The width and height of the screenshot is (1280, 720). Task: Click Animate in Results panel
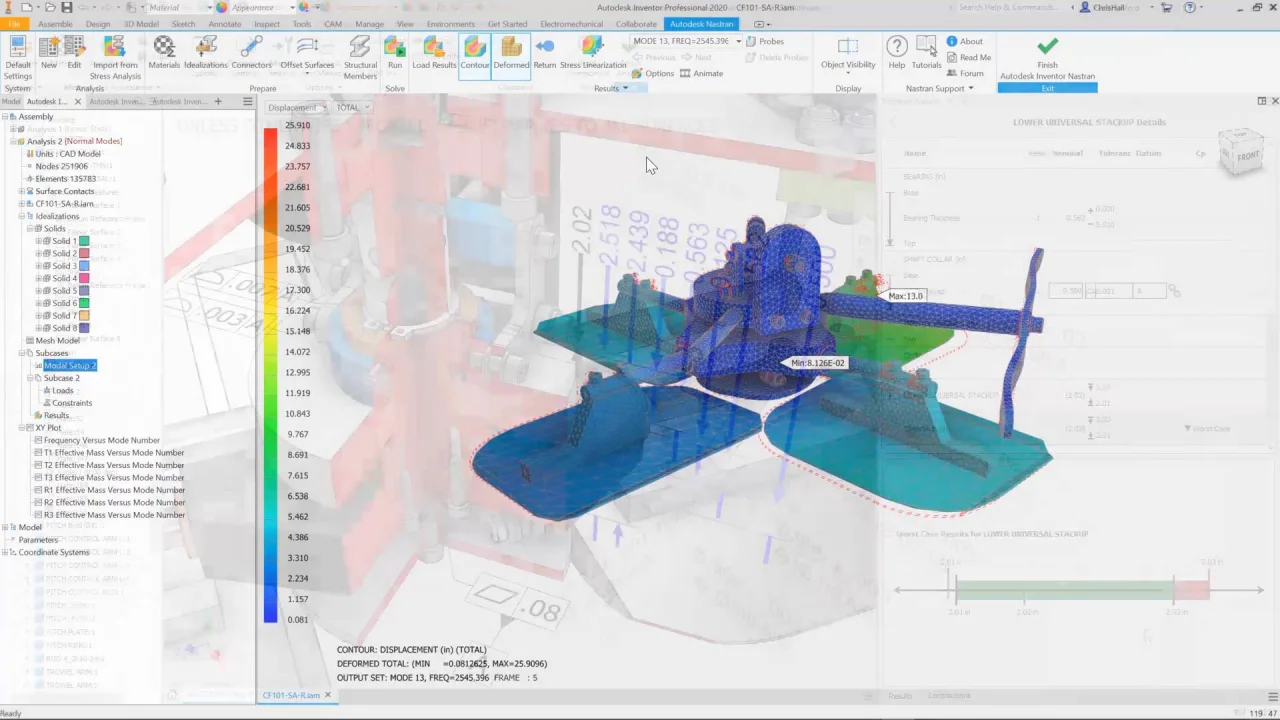click(x=701, y=74)
